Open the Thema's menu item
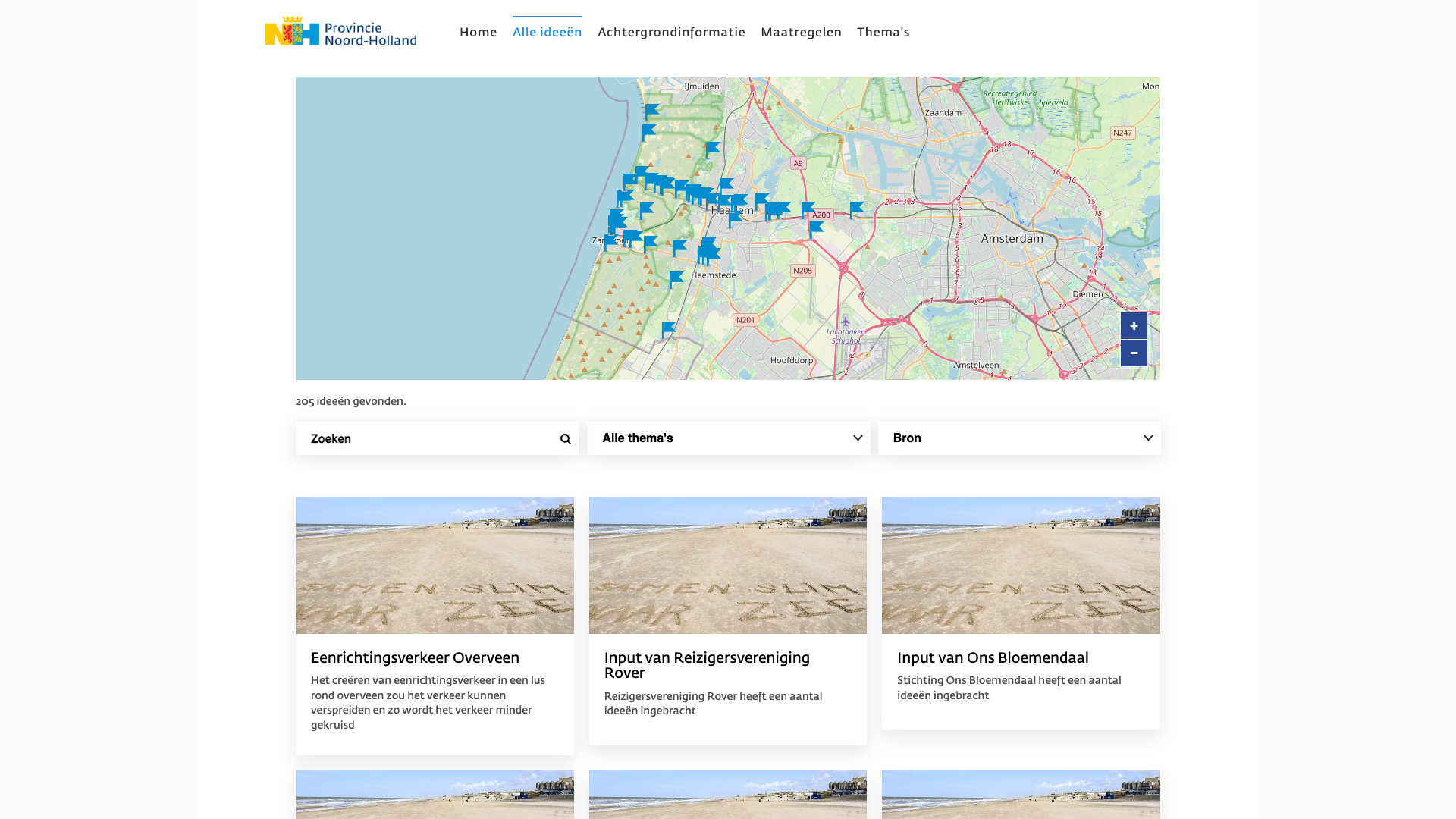The image size is (1456, 819). pos(883,32)
